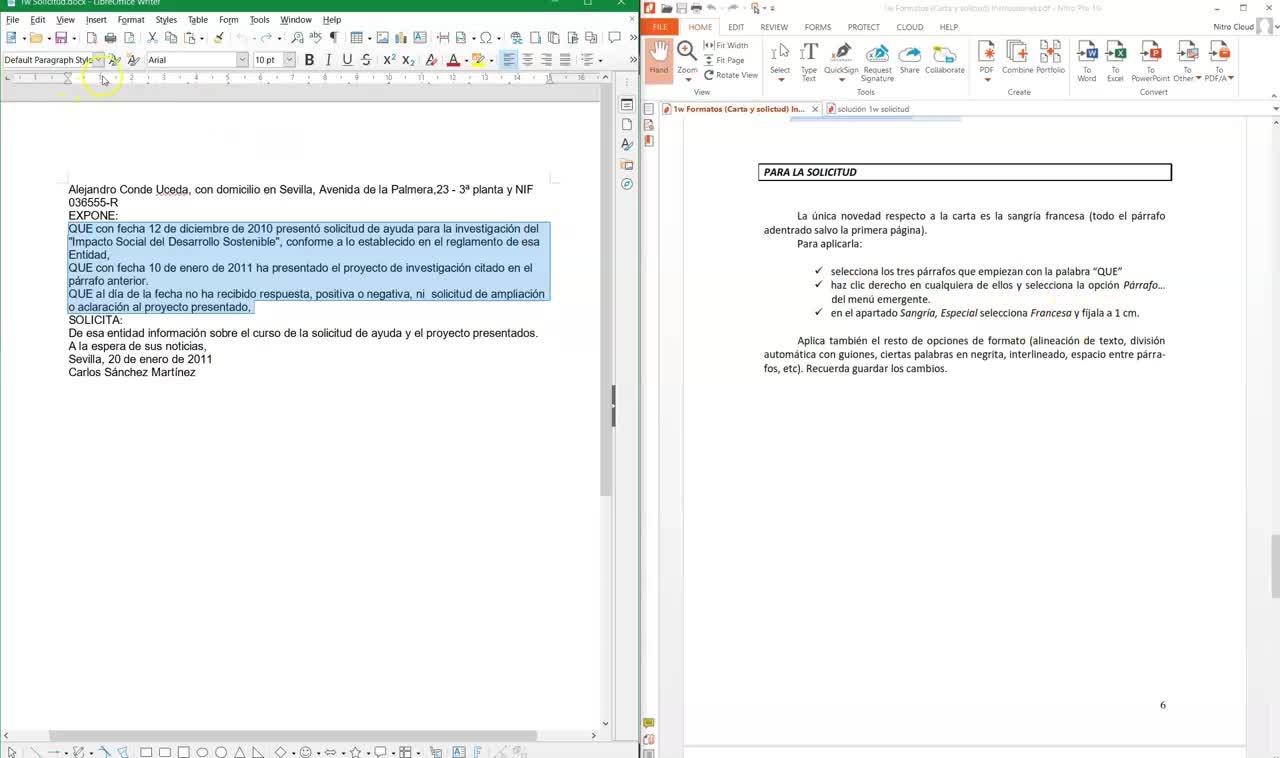Image resolution: width=1280 pixels, height=758 pixels.
Task: Select the Hand tool in Nitro
Action: coord(658,58)
